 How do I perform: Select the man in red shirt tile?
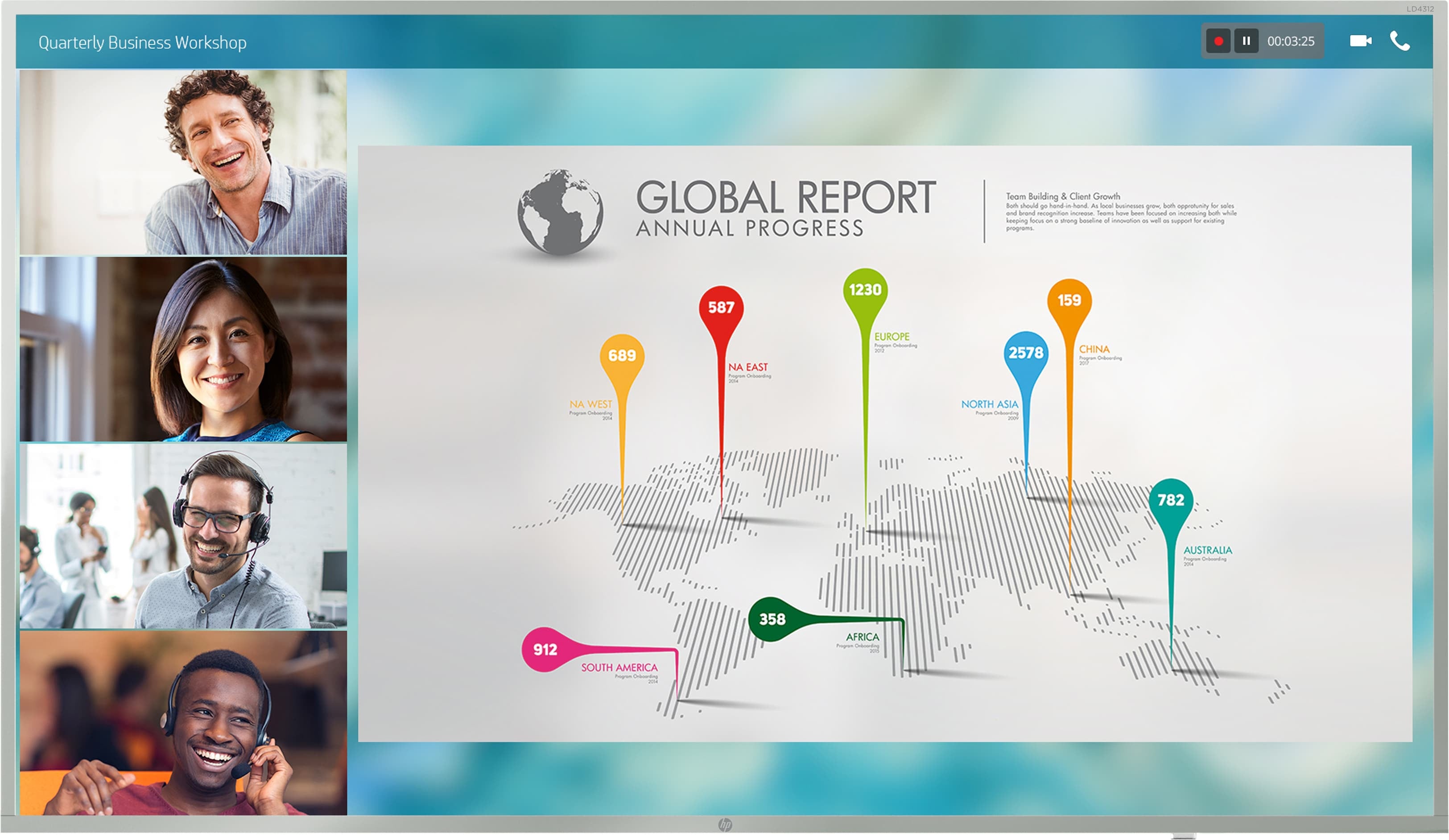[183, 723]
